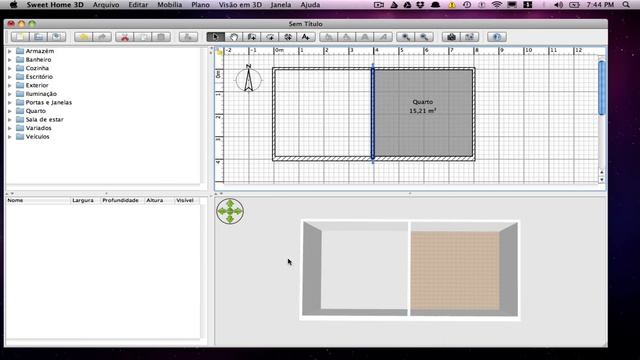Expand the Escritório folder triangle
The width and height of the screenshot is (640, 360).
[10, 77]
